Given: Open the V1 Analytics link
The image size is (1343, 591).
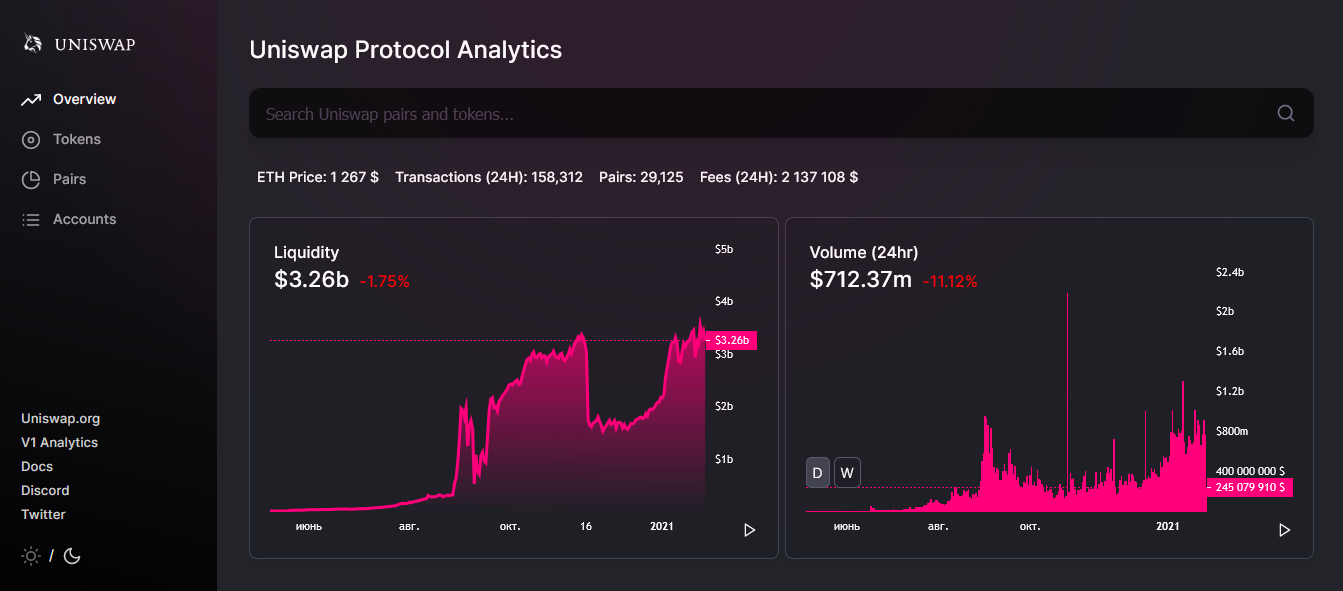Looking at the screenshot, I should click(x=59, y=443).
